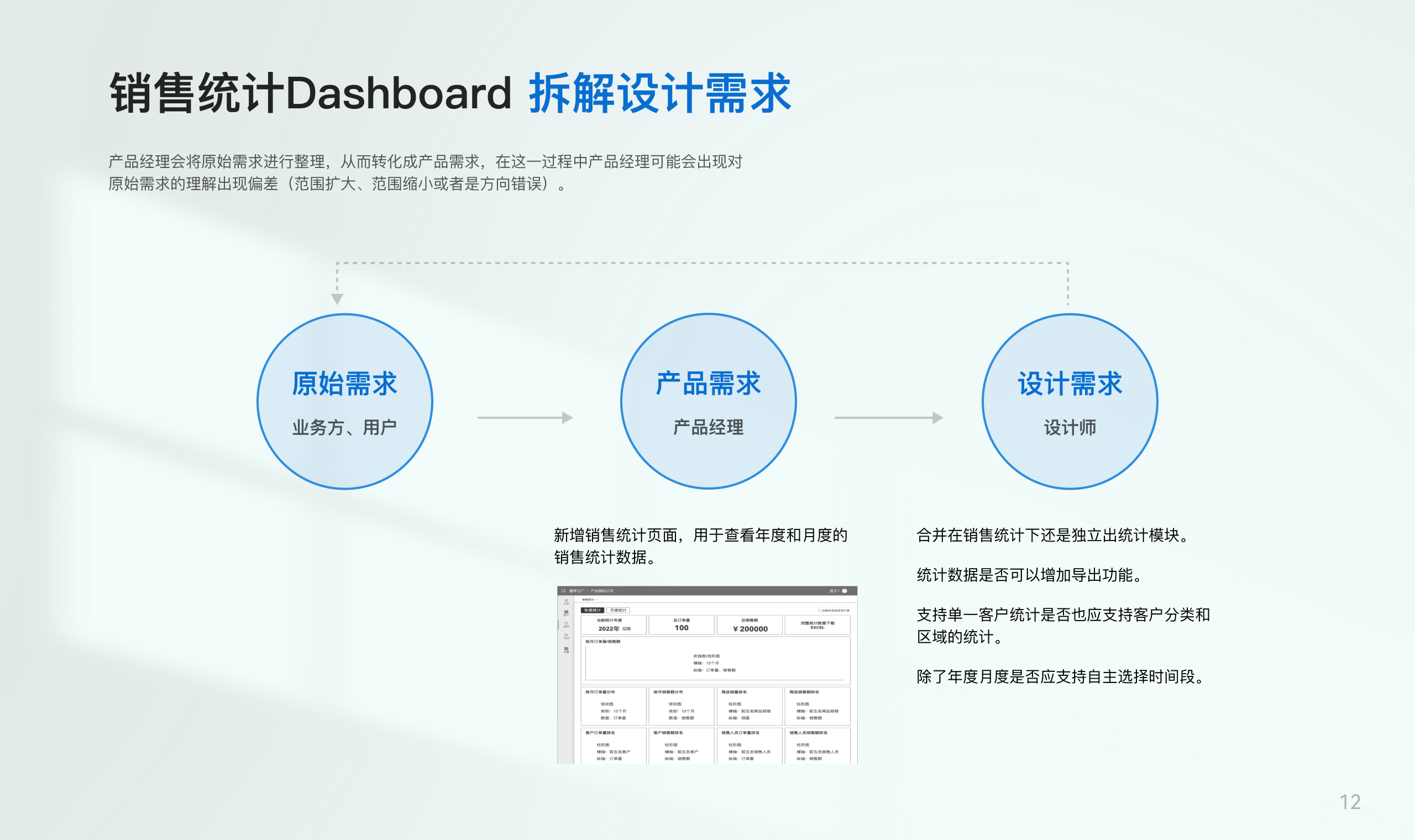Click the 按月订单量分布 card
Screen dimensions: 1415x840
pos(614,706)
